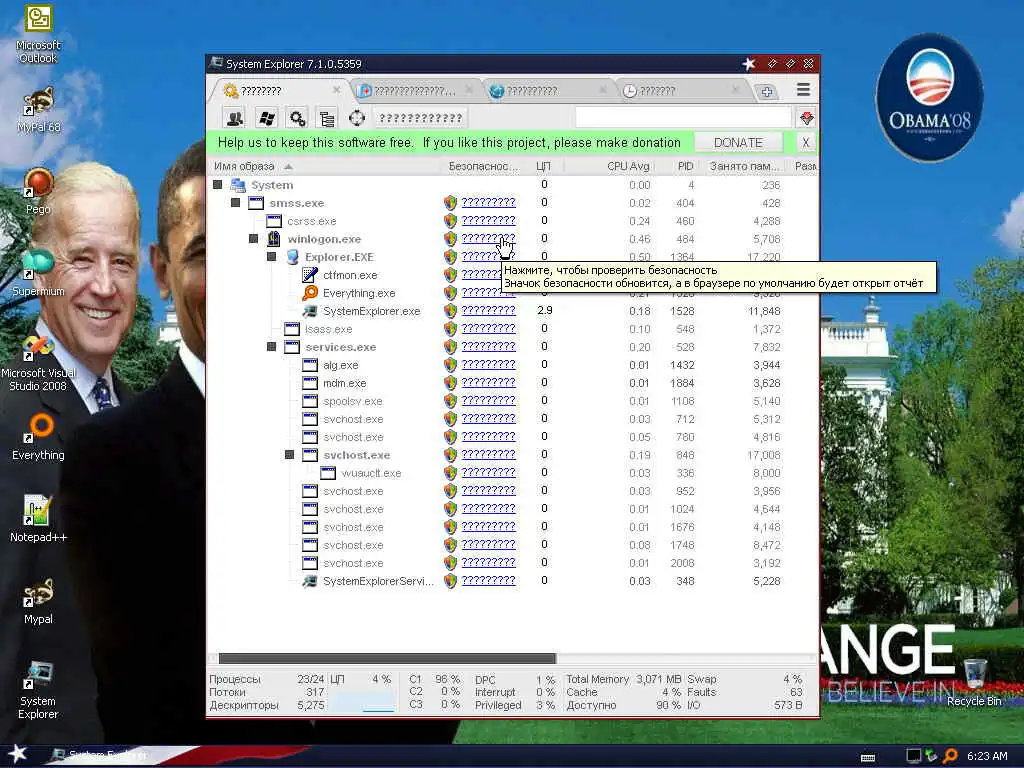Click security check link for wuauclt.exe

point(488,472)
